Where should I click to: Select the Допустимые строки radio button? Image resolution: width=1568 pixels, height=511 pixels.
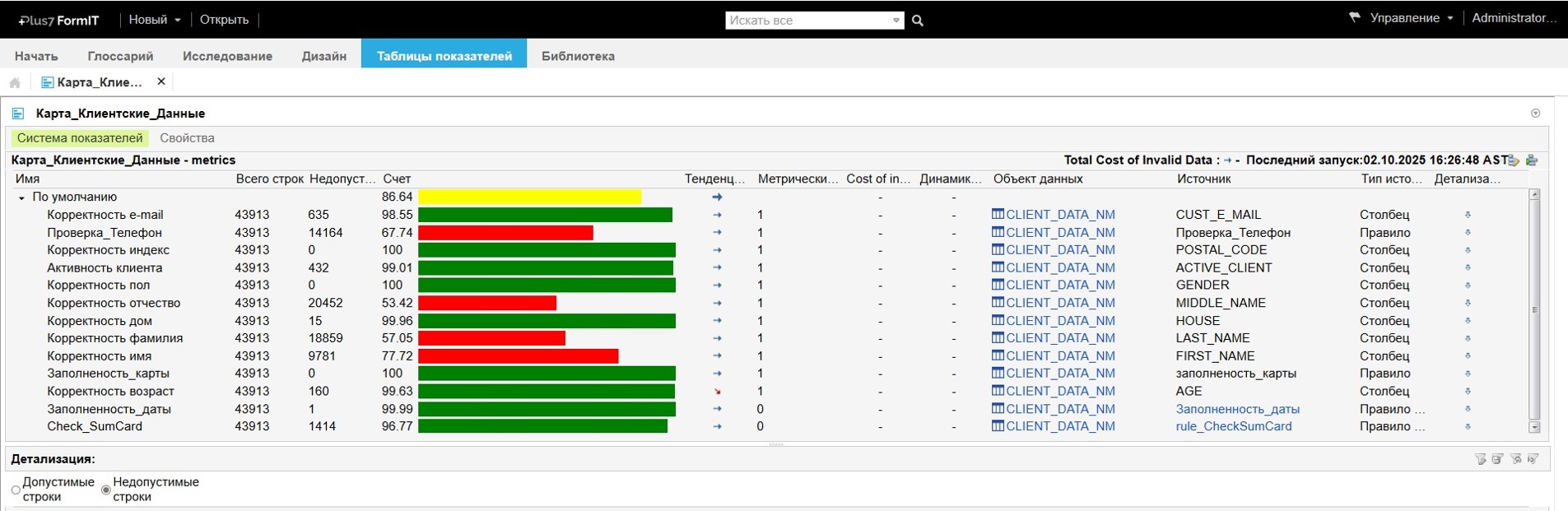[16, 490]
